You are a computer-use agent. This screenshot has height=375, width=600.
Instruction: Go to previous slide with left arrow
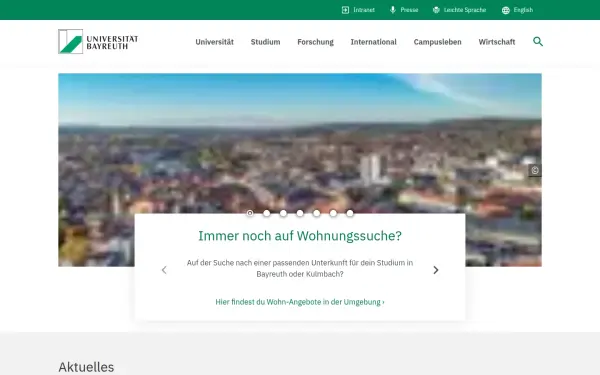pos(164,270)
